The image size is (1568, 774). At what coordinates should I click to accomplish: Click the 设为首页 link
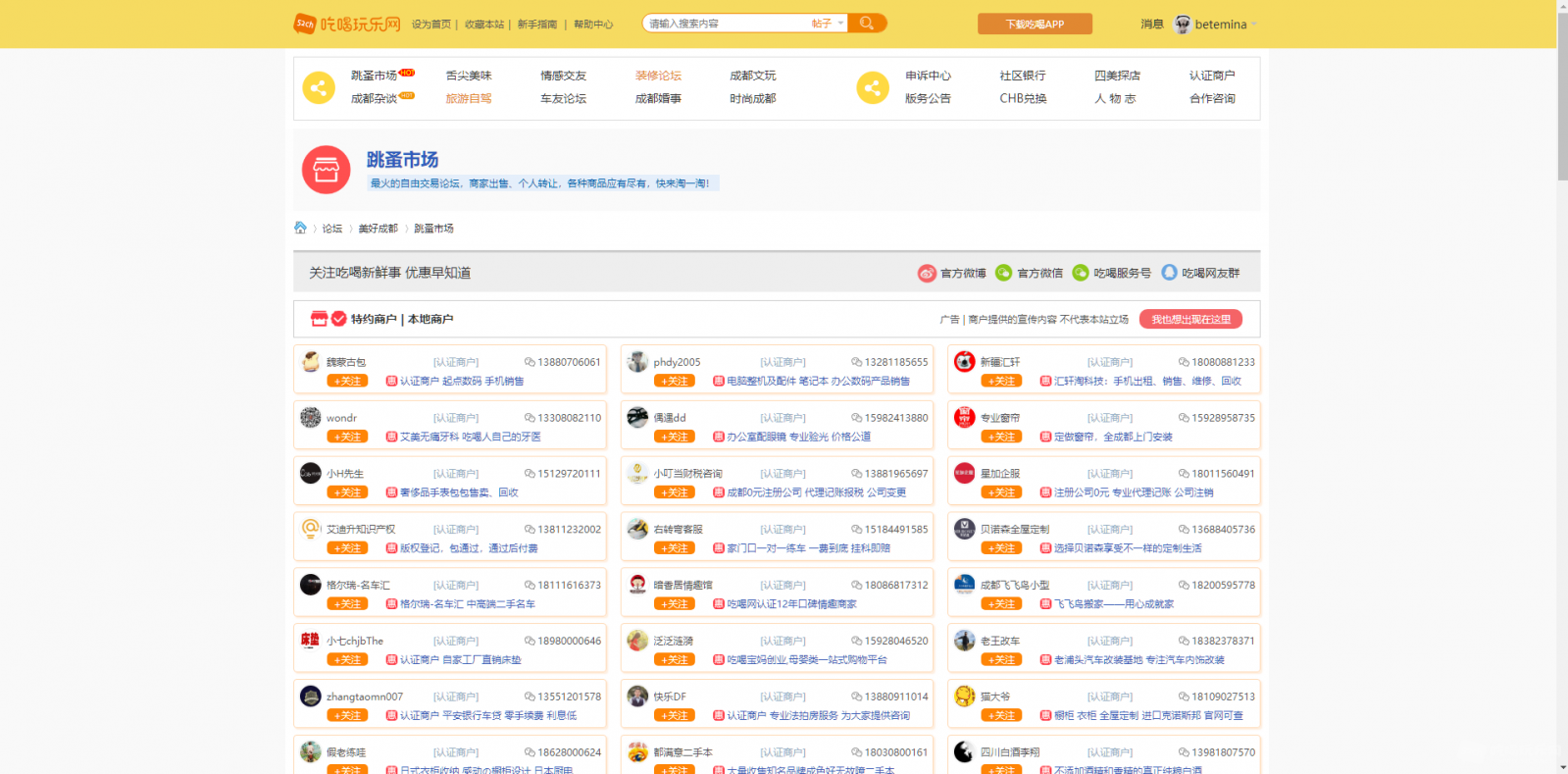click(431, 25)
